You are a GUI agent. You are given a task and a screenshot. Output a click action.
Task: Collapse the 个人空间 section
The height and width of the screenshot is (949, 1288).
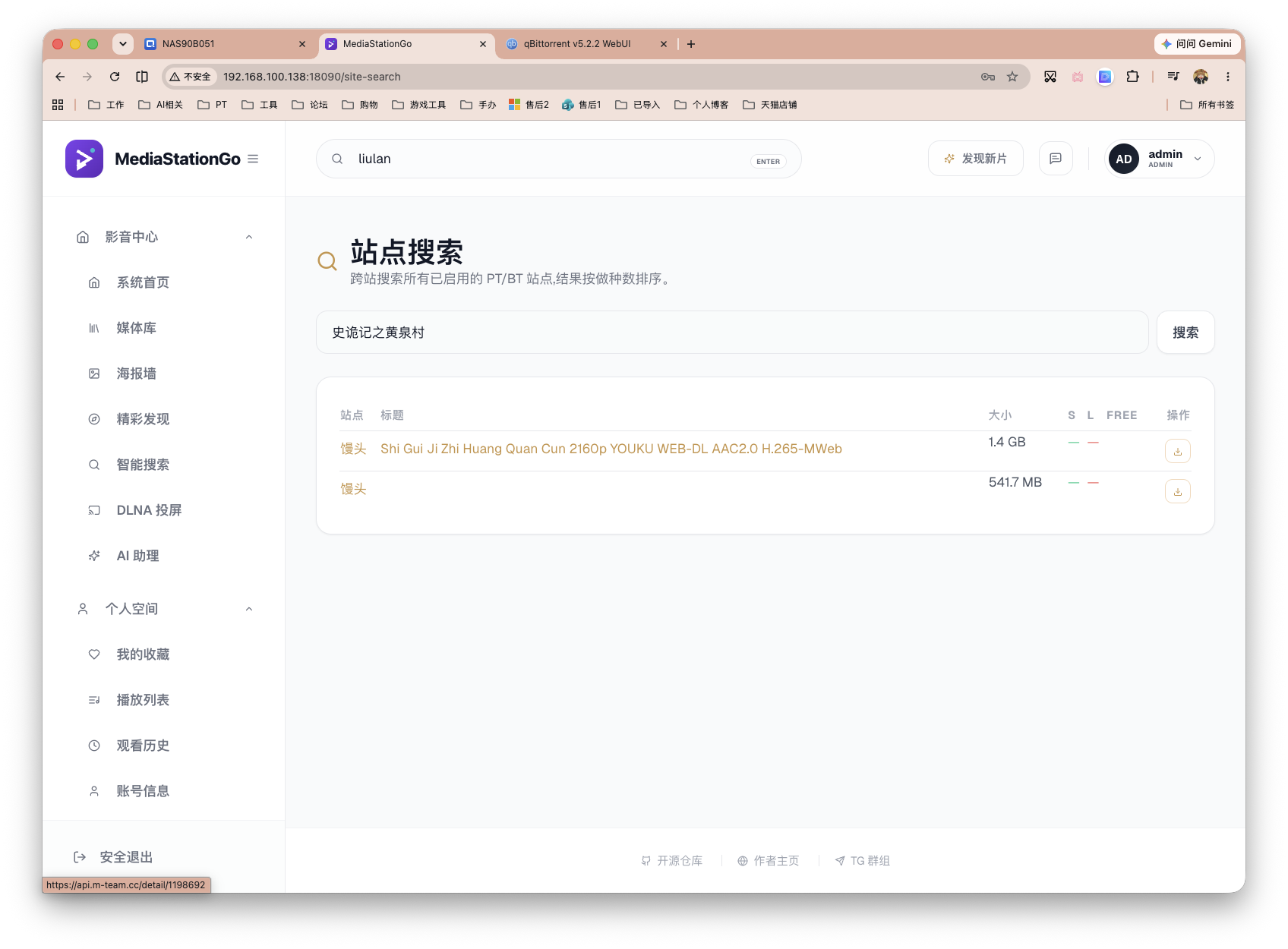[249, 609]
